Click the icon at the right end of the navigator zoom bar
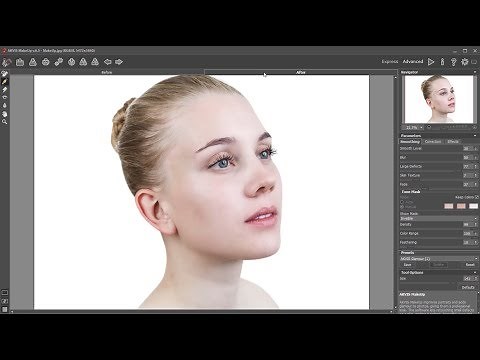480x360 pixels. coord(474,127)
